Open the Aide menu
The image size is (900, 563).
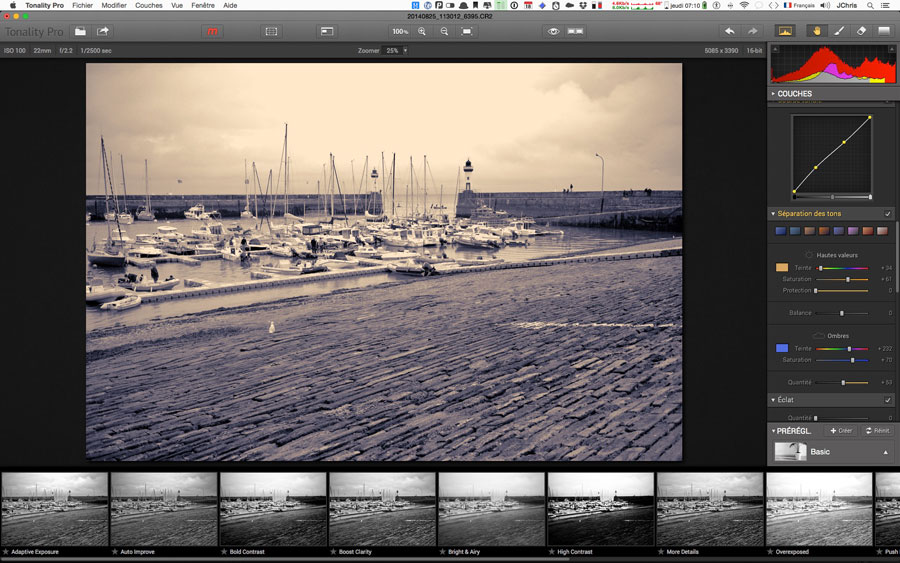[x=230, y=5]
